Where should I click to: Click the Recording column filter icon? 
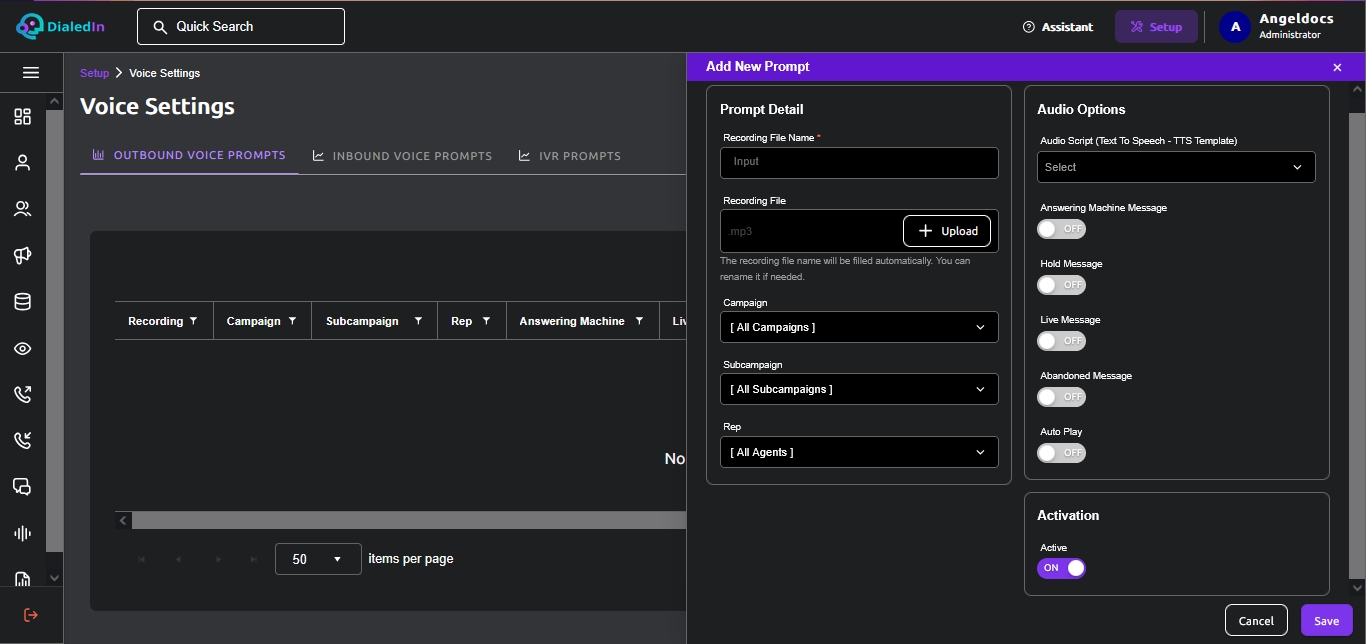click(193, 321)
